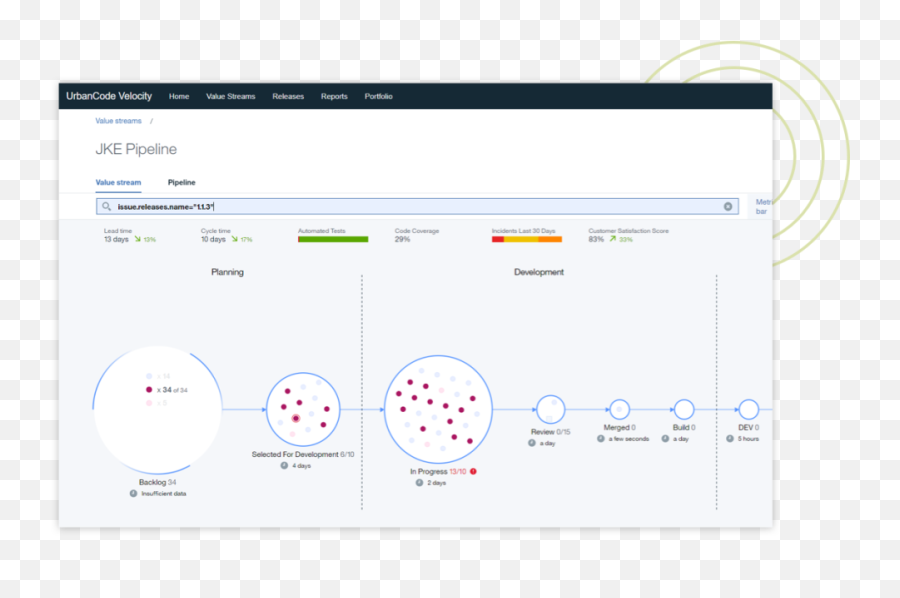Open the Merged stage circle
The image size is (900, 598).
(x=619, y=410)
